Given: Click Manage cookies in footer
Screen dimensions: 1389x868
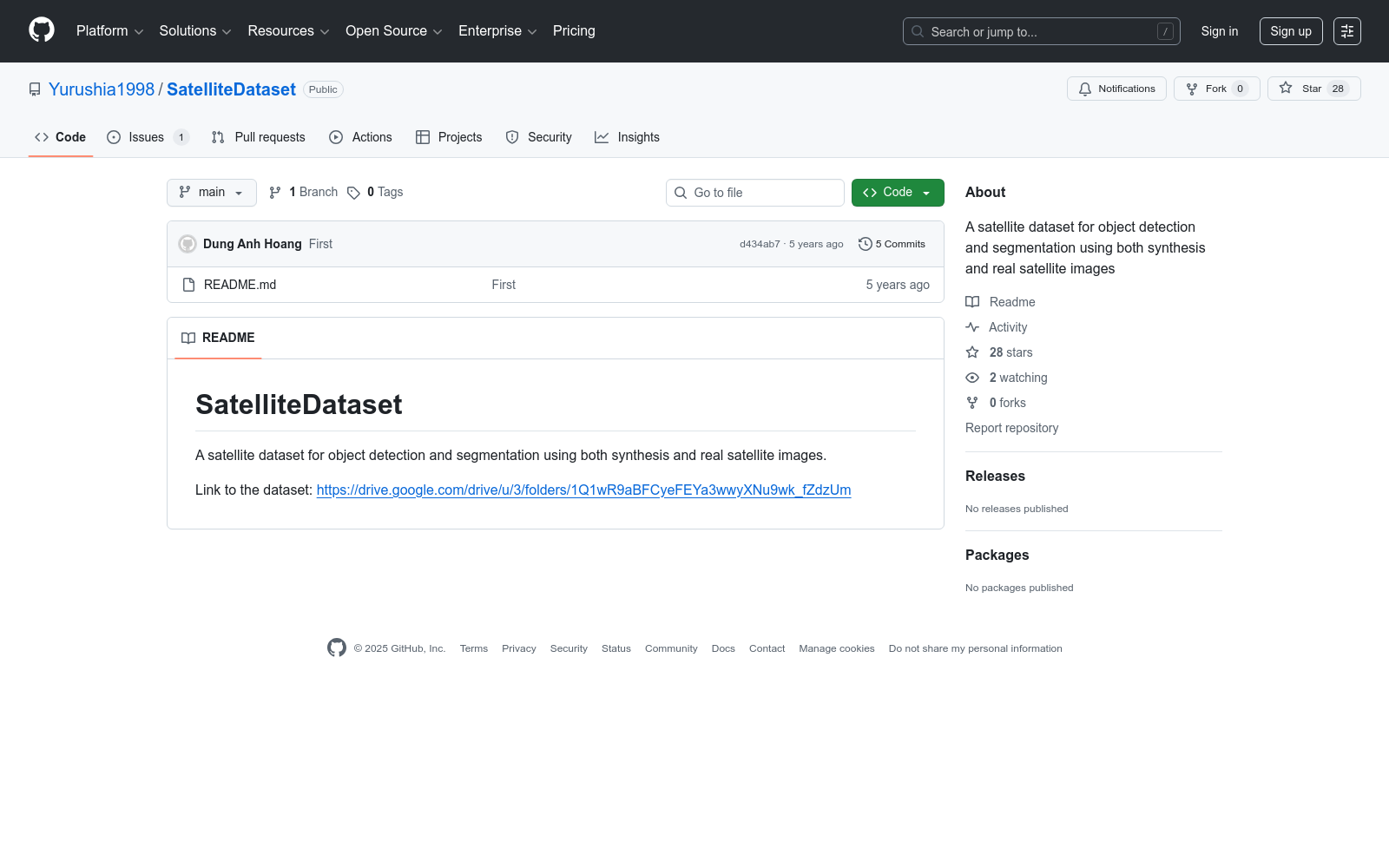Looking at the screenshot, I should (837, 648).
